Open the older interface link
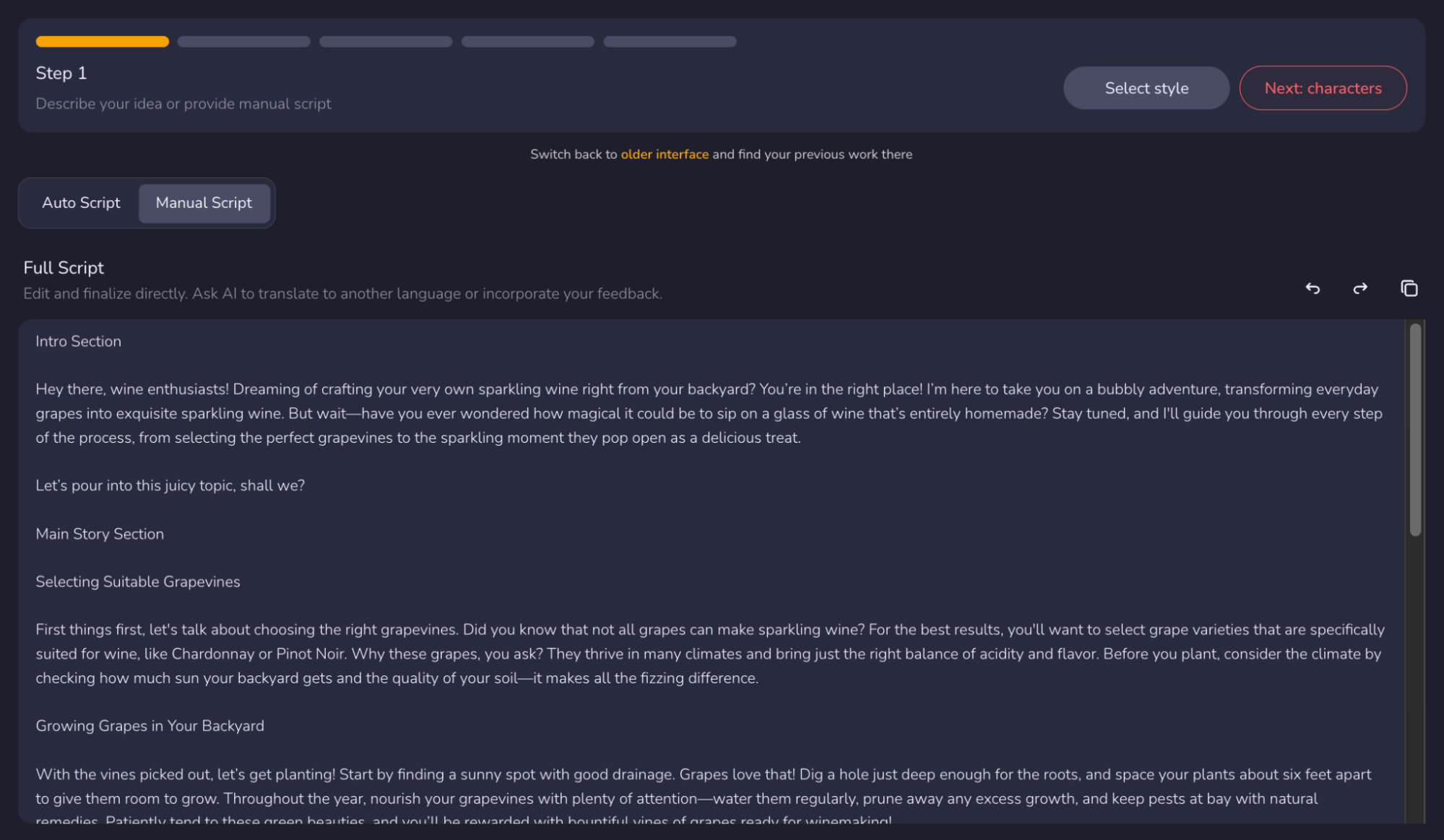 coord(665,154)
